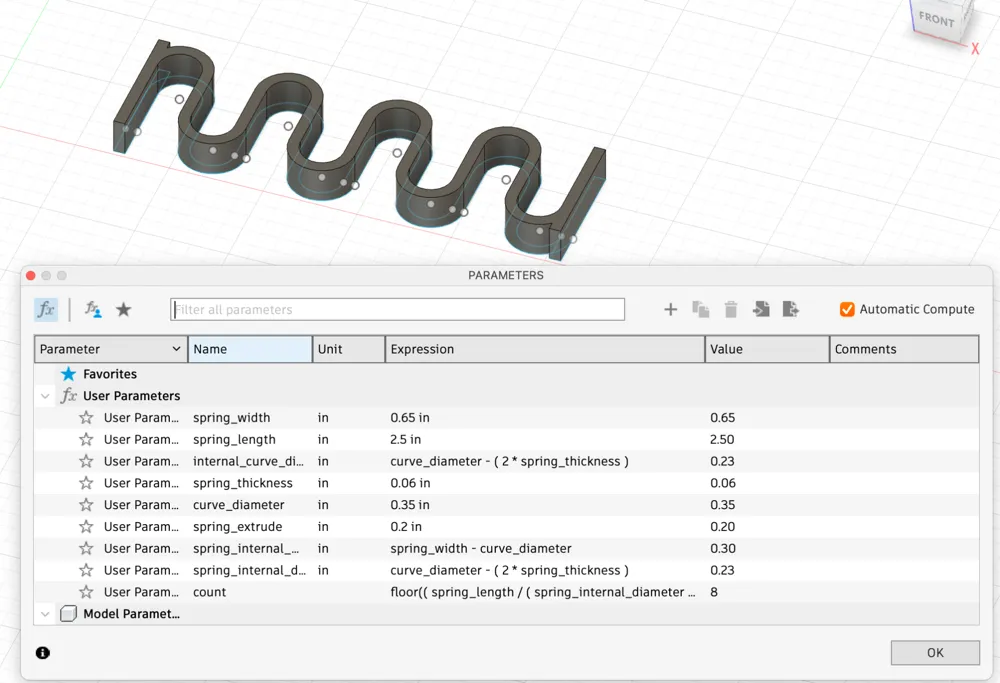This screenshot has height=683, width=1000.
Task: Expand the Model Parameters section
Action: point(45,613)
